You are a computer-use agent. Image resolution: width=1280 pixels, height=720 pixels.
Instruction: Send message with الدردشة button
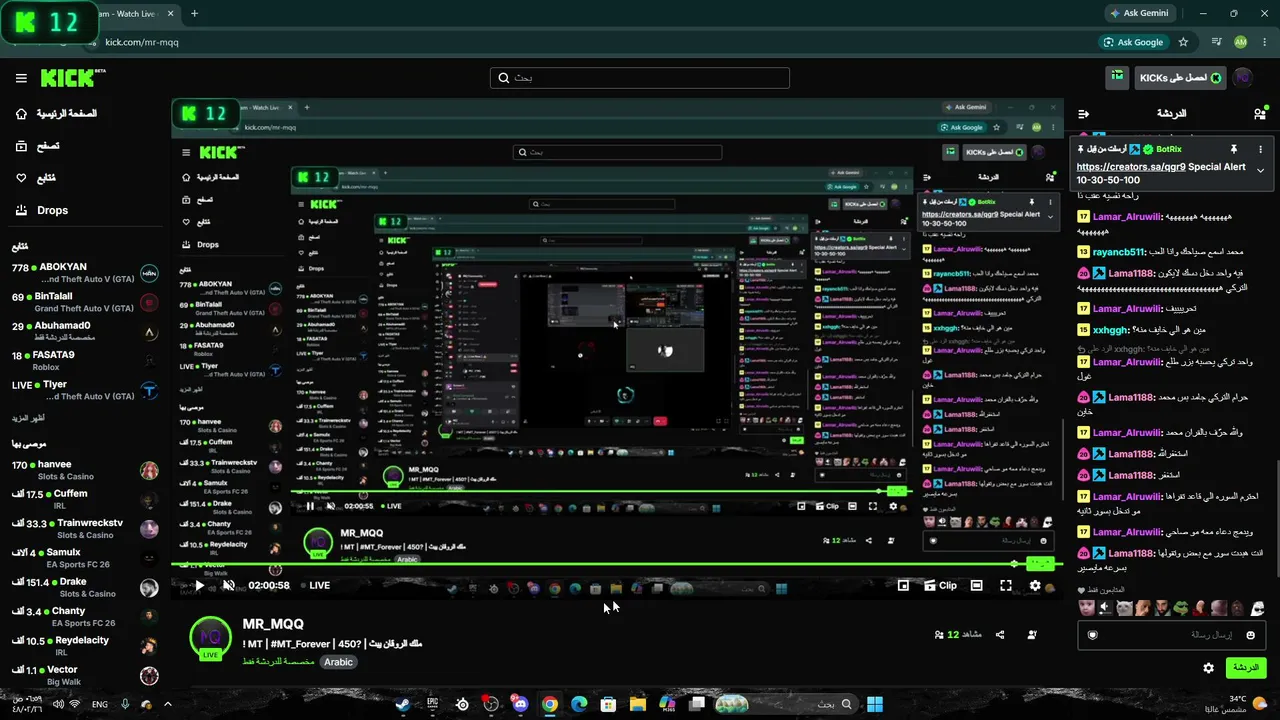(x=1245, y=668)
